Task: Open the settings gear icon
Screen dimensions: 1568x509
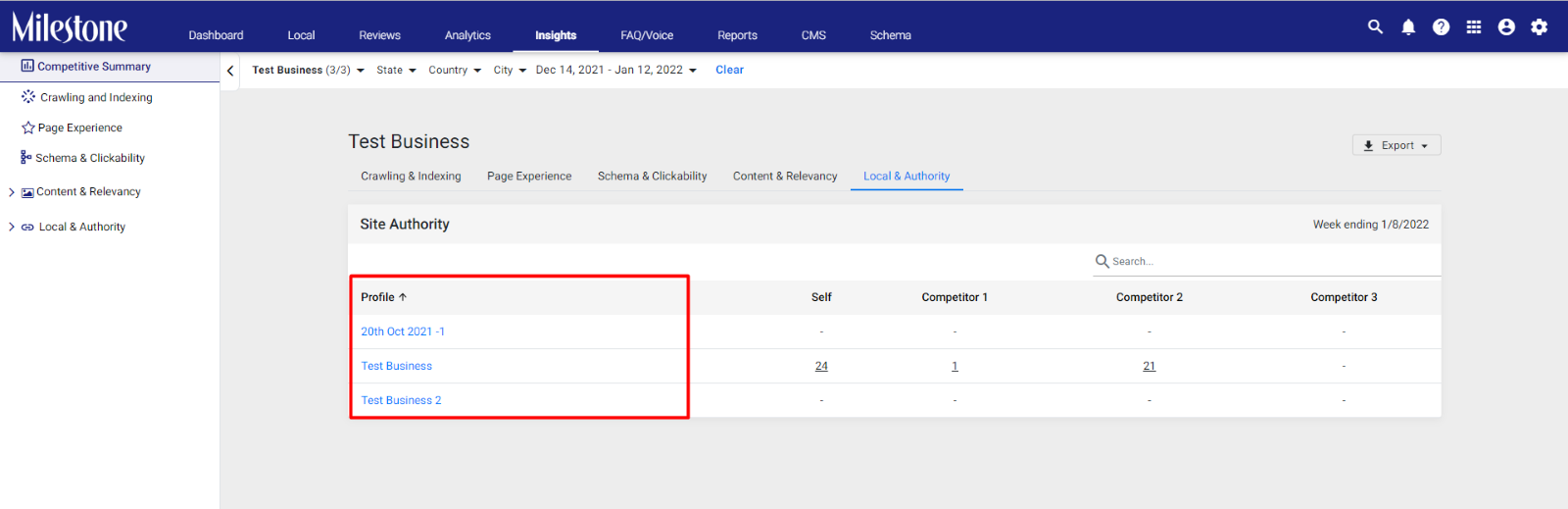Action: pos(1540,26)
